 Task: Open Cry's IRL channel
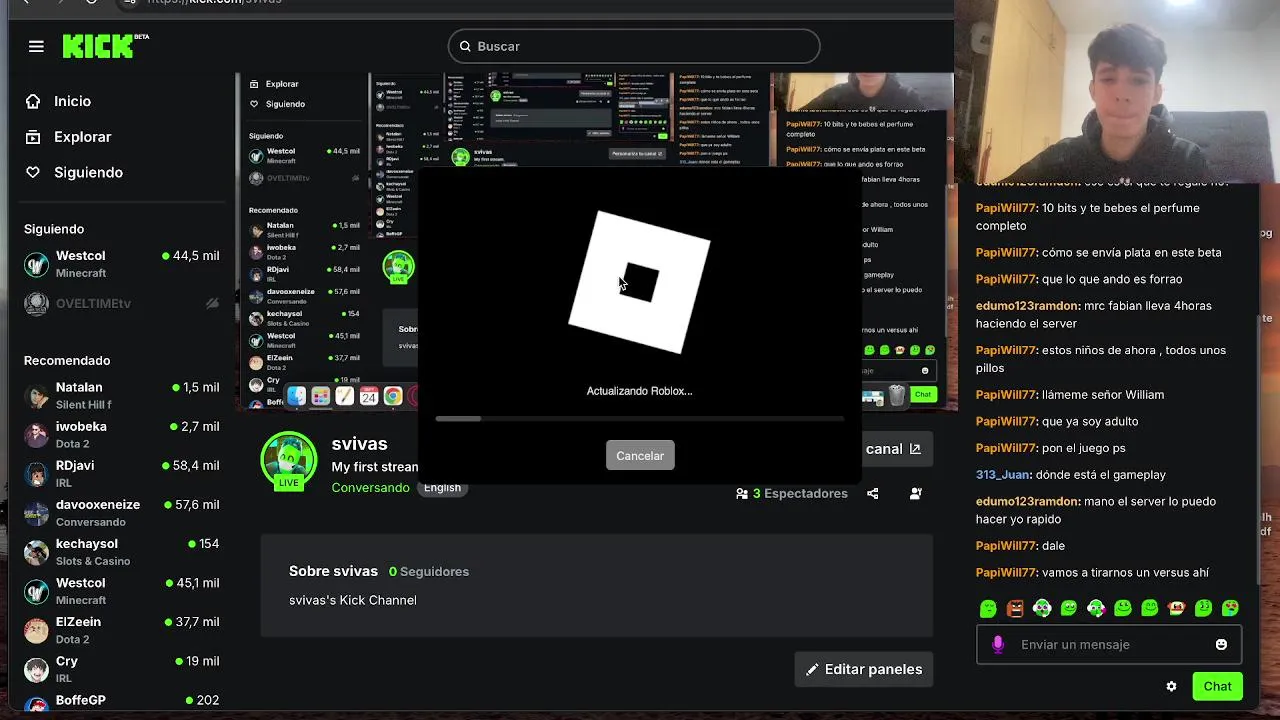coord(122,669)
